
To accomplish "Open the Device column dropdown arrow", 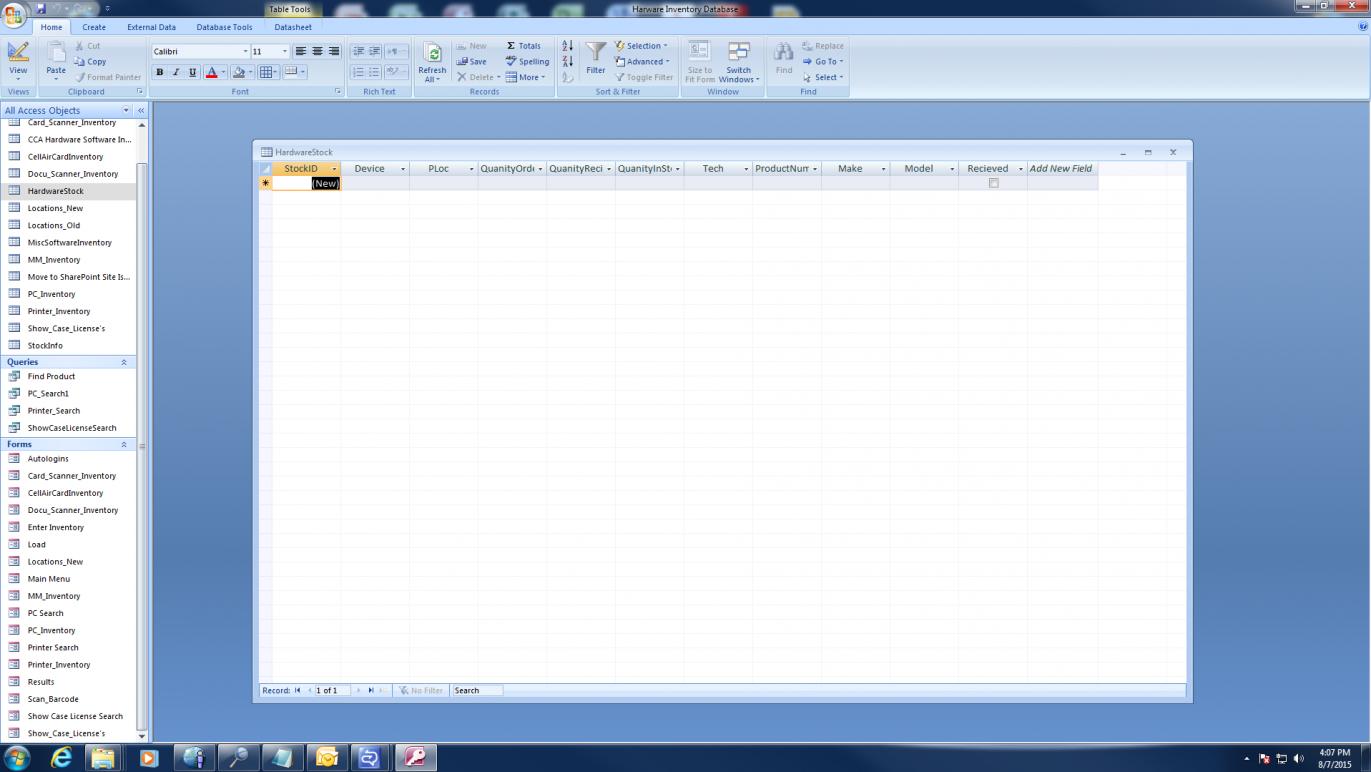I will coord(403,169).
